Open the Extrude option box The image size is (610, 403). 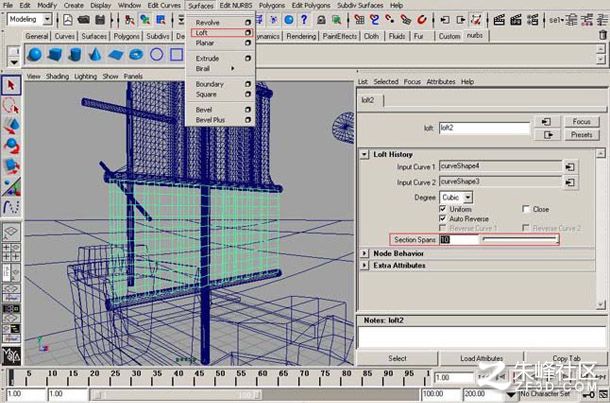click(x=248, y=58)
